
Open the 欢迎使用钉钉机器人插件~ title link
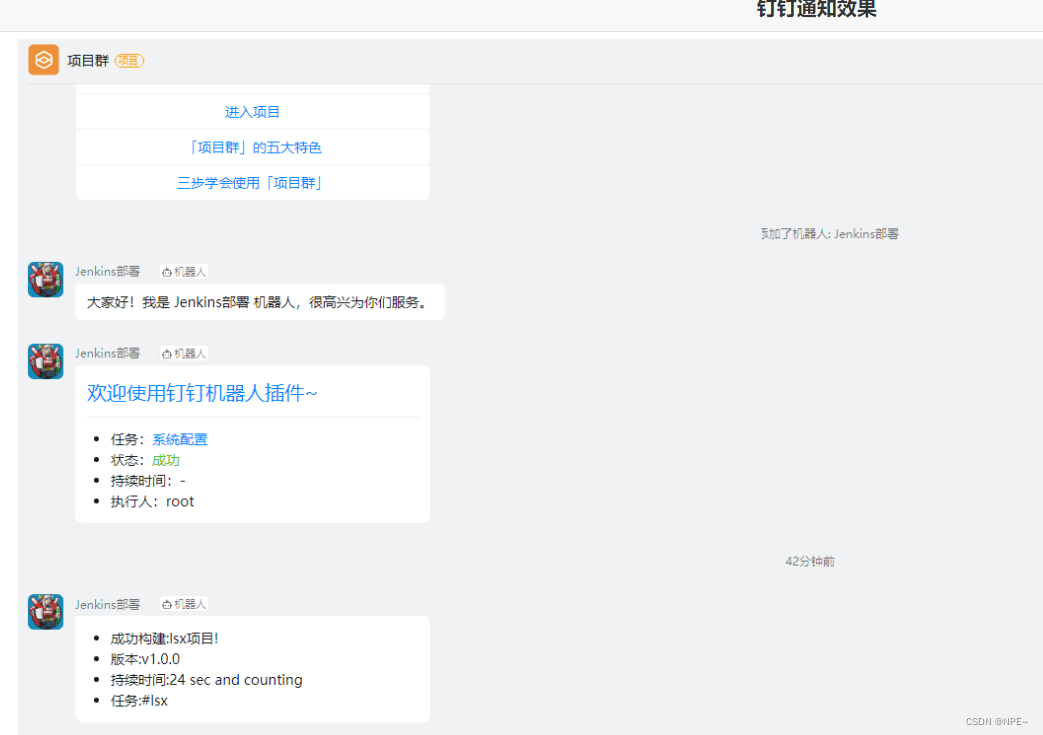[x=202, y=392]
